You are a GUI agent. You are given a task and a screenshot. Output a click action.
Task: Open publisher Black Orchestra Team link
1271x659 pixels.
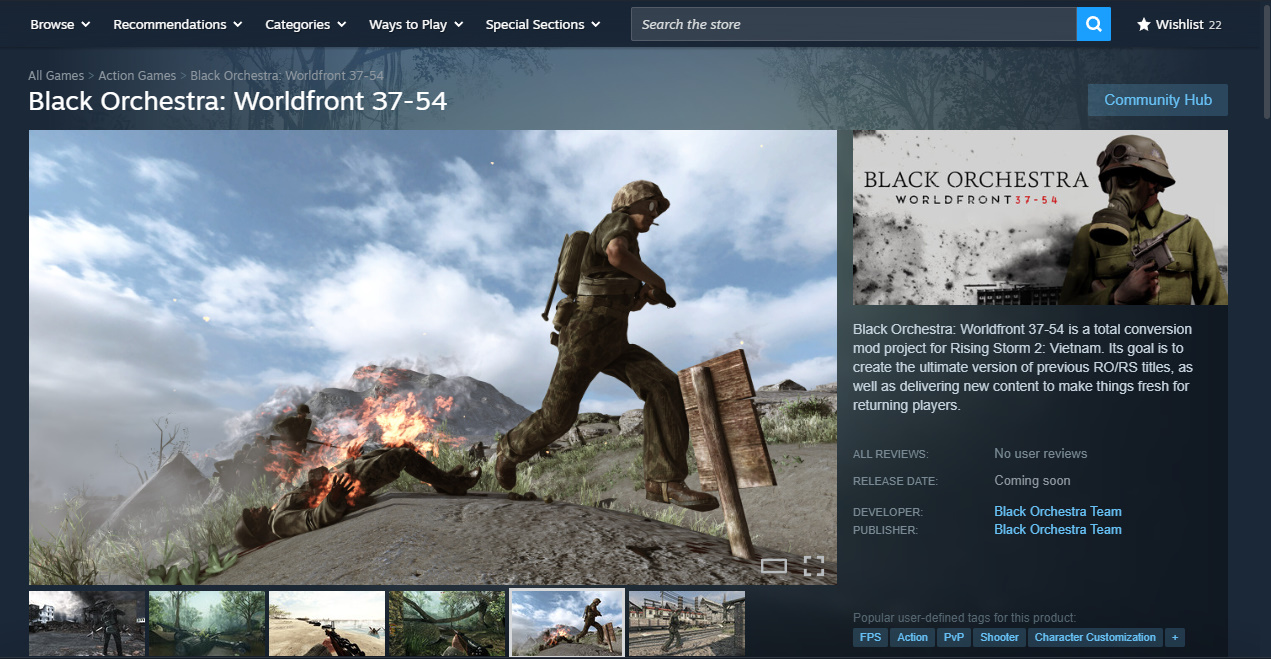pos(1058,529)
